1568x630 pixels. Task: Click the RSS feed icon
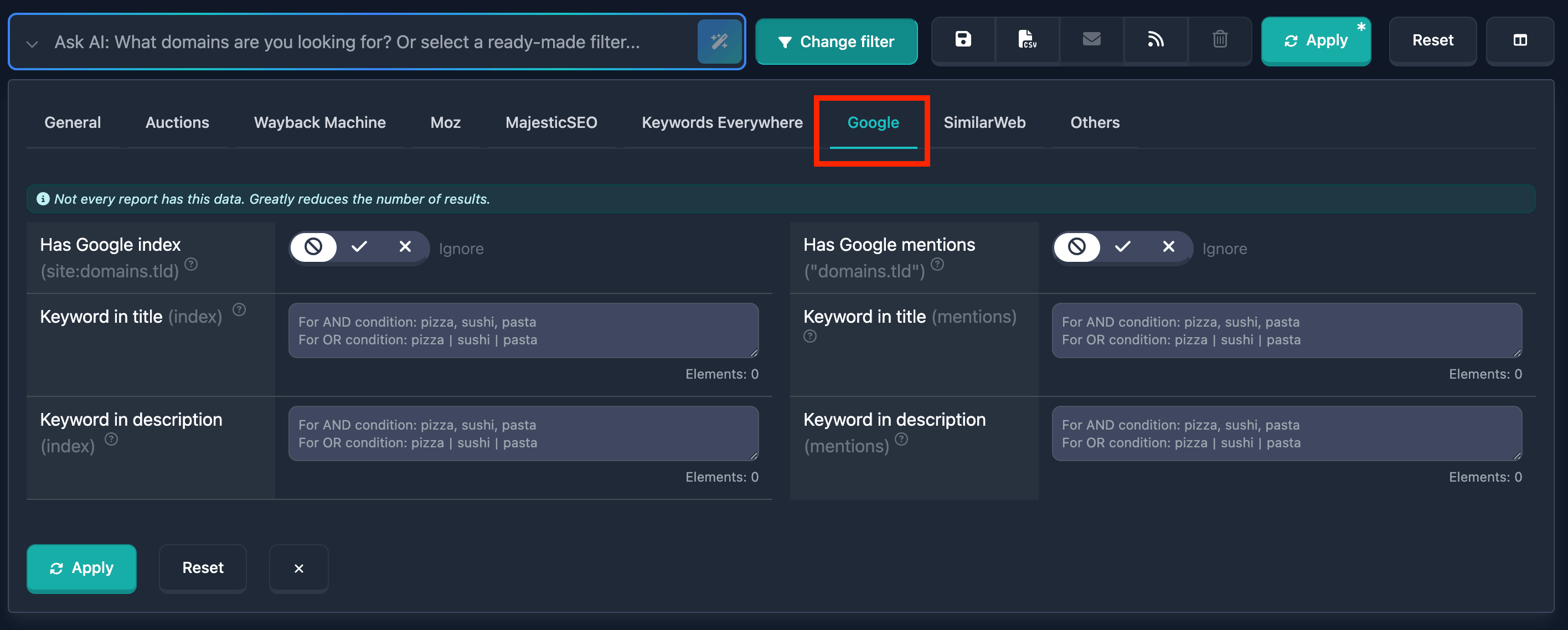[x=1156, y=39]
